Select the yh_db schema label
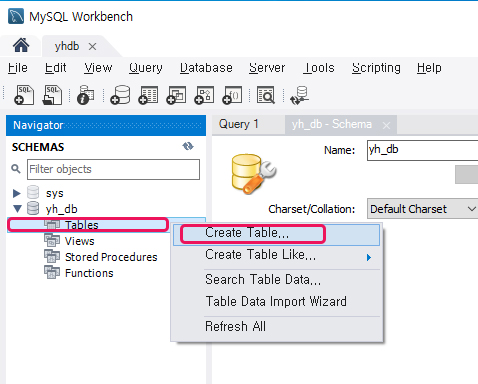The image size is (478, 384). coord(62,209)
